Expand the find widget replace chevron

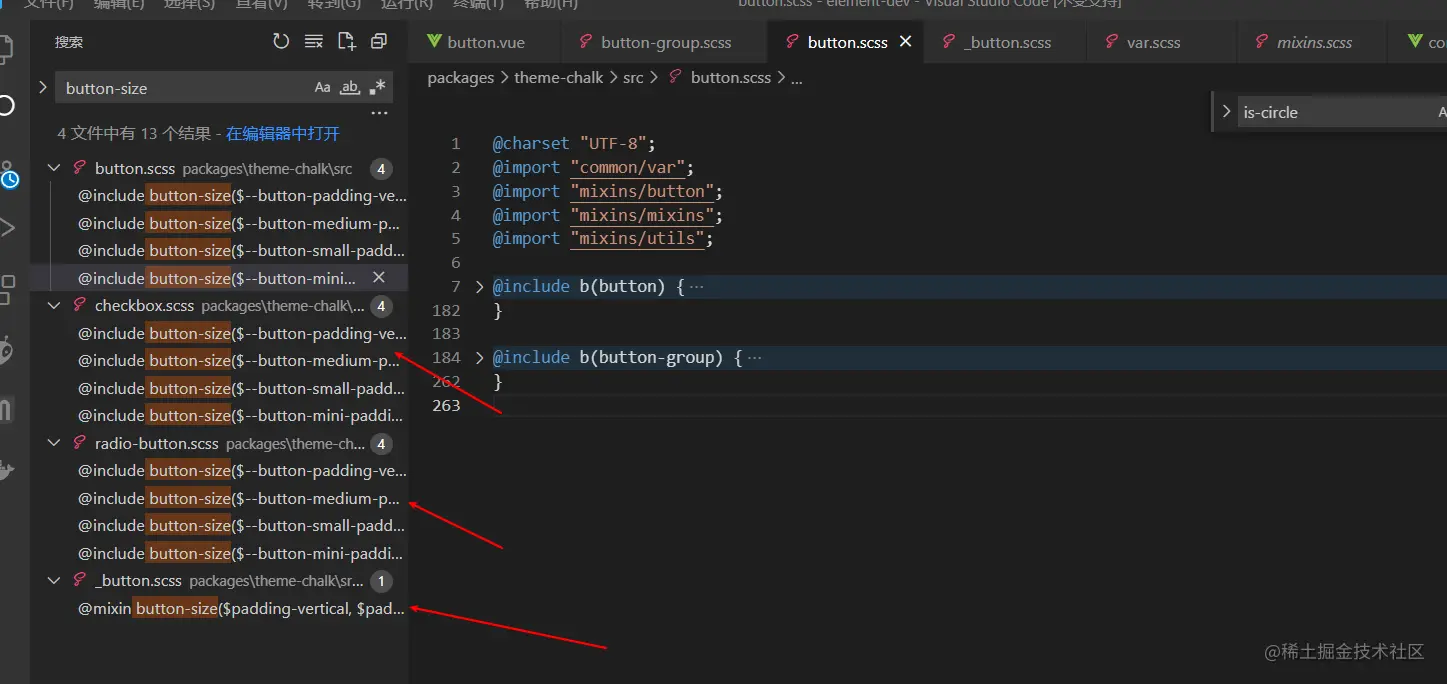click(1226, 112)
